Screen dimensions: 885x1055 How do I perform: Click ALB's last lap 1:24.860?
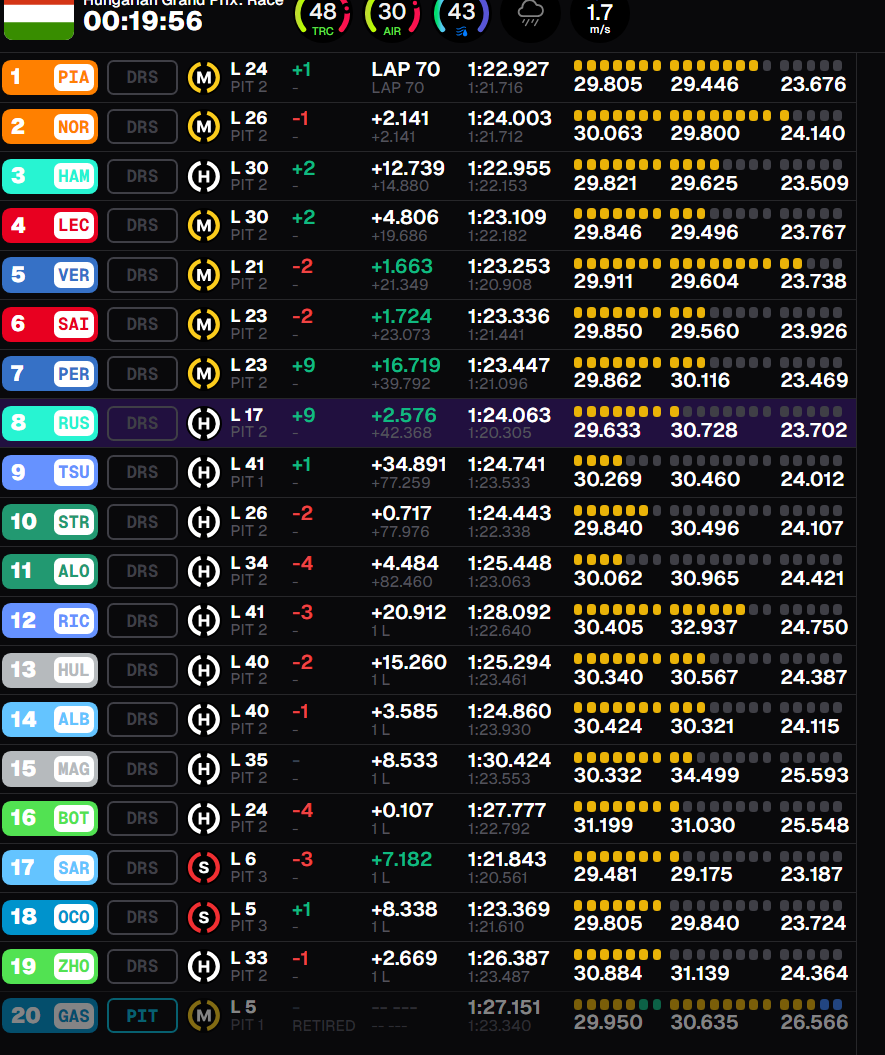tap(509, 711)
